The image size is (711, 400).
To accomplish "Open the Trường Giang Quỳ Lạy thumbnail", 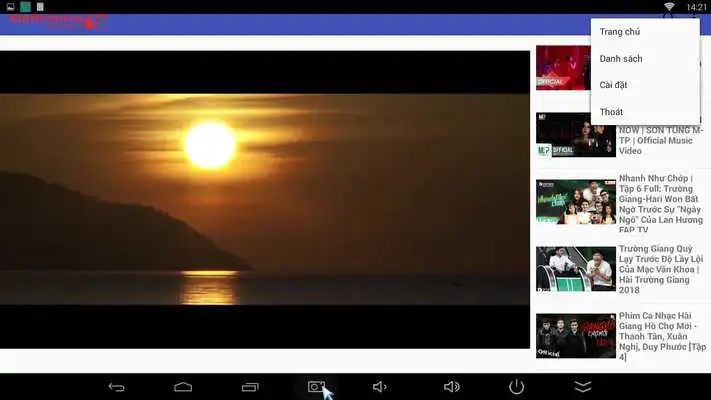I will [576, 269].
